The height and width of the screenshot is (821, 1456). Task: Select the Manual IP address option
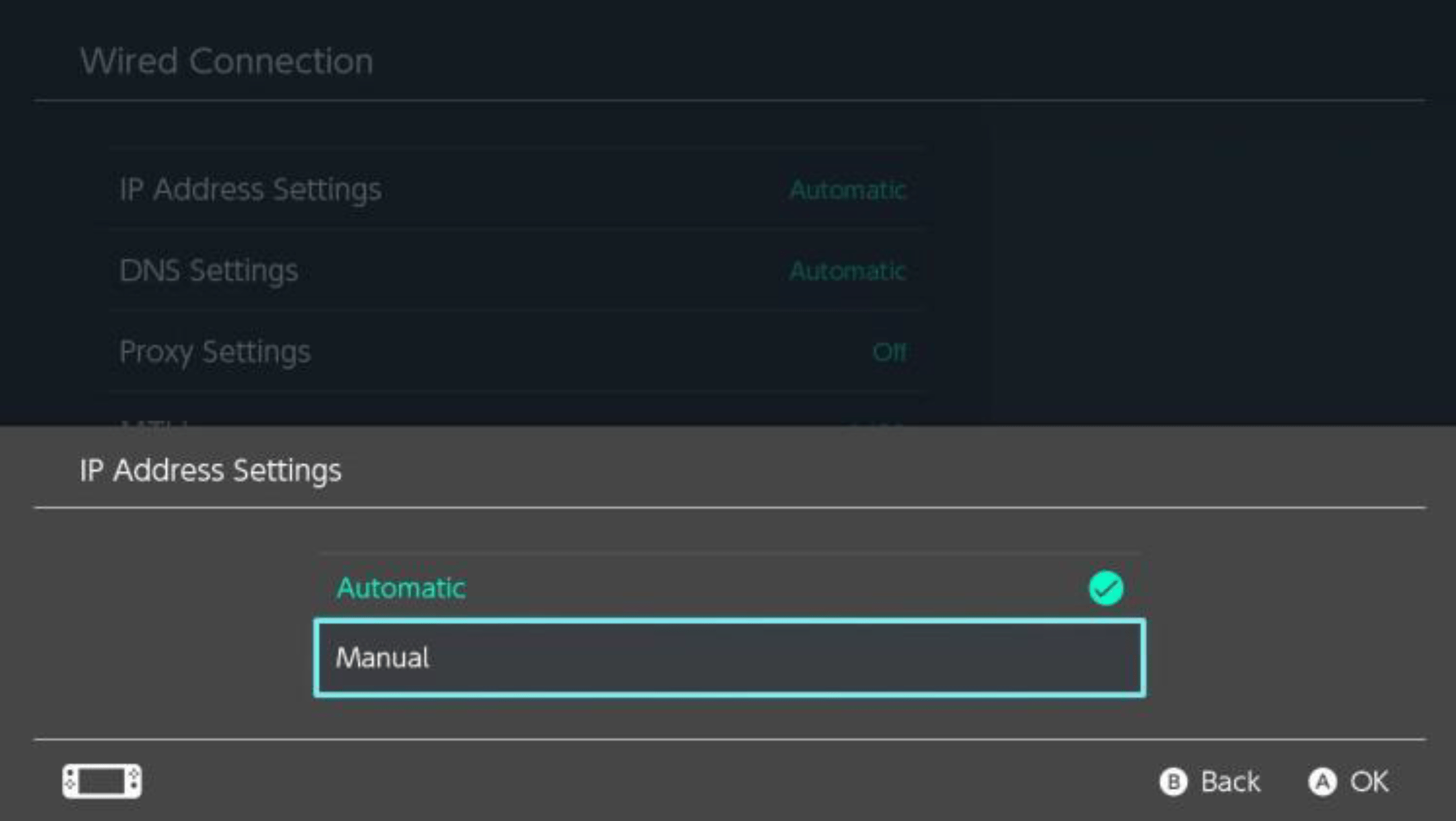coord(730,658)
